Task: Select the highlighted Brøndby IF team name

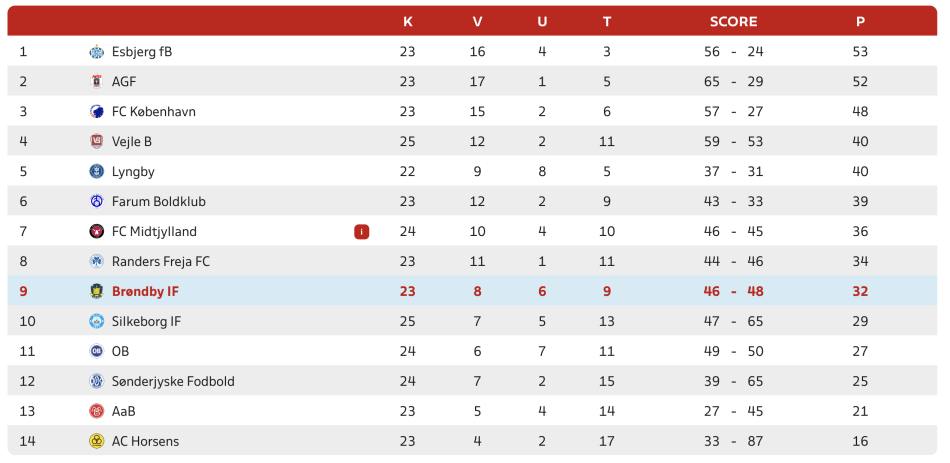Action: click(145, 291)
